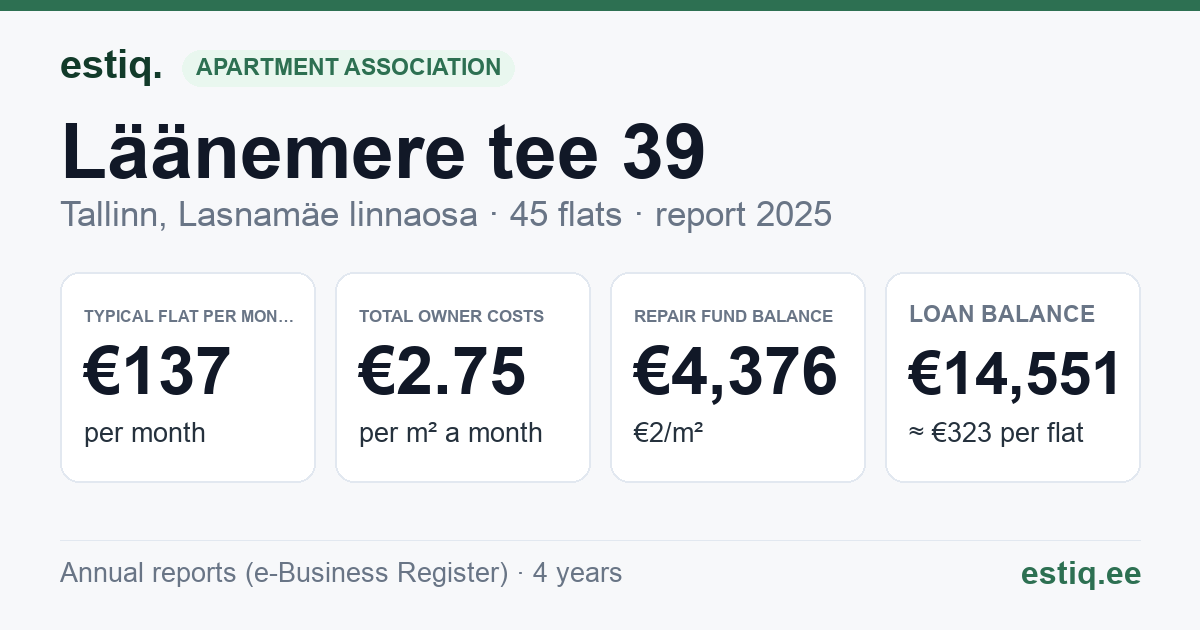Image resolution: width=1200 pixels, height=630 pixels.
Task: Click the €2.75 value
Action: pyautogui.click(x=443, y=371)
